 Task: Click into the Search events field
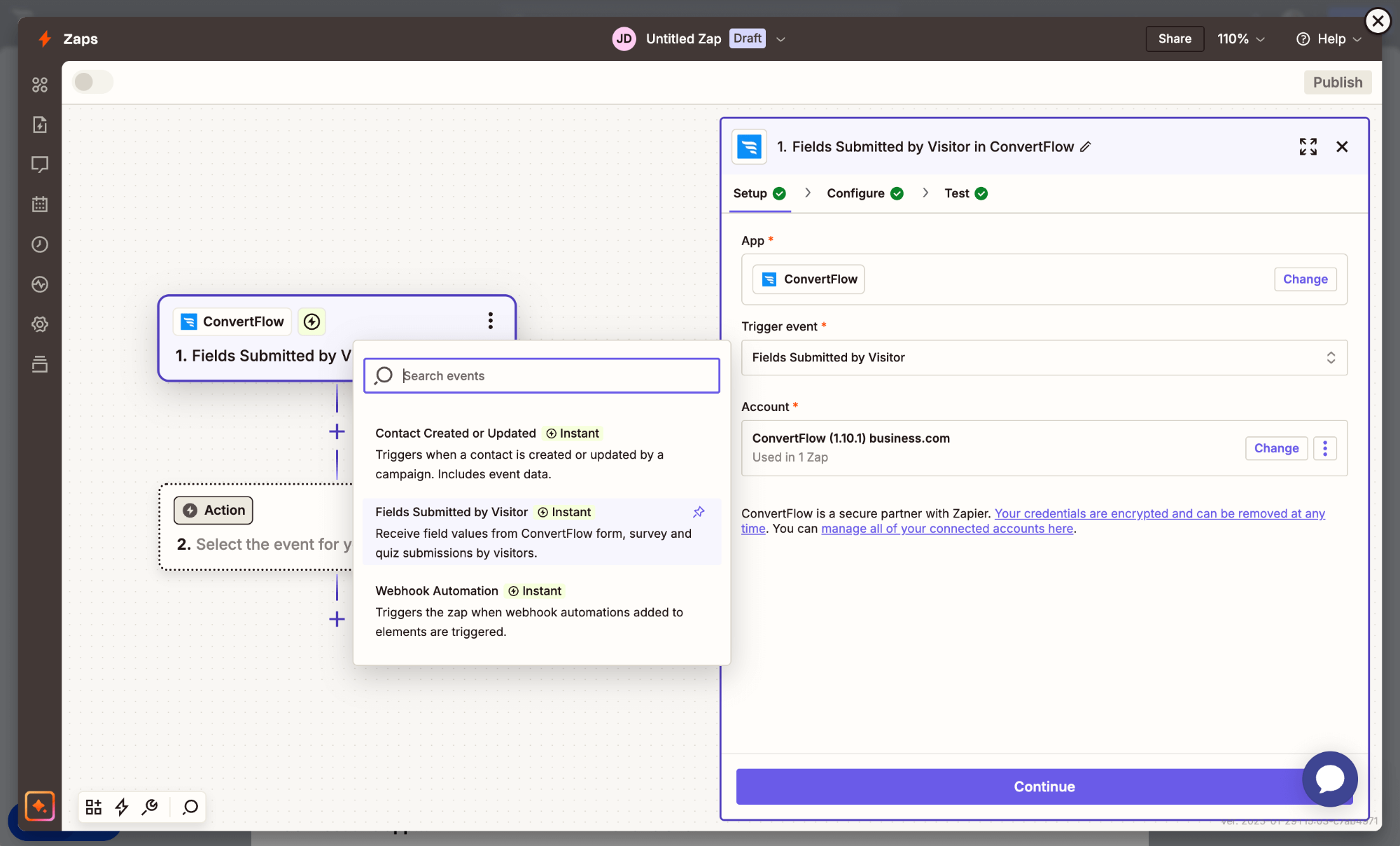542,375
